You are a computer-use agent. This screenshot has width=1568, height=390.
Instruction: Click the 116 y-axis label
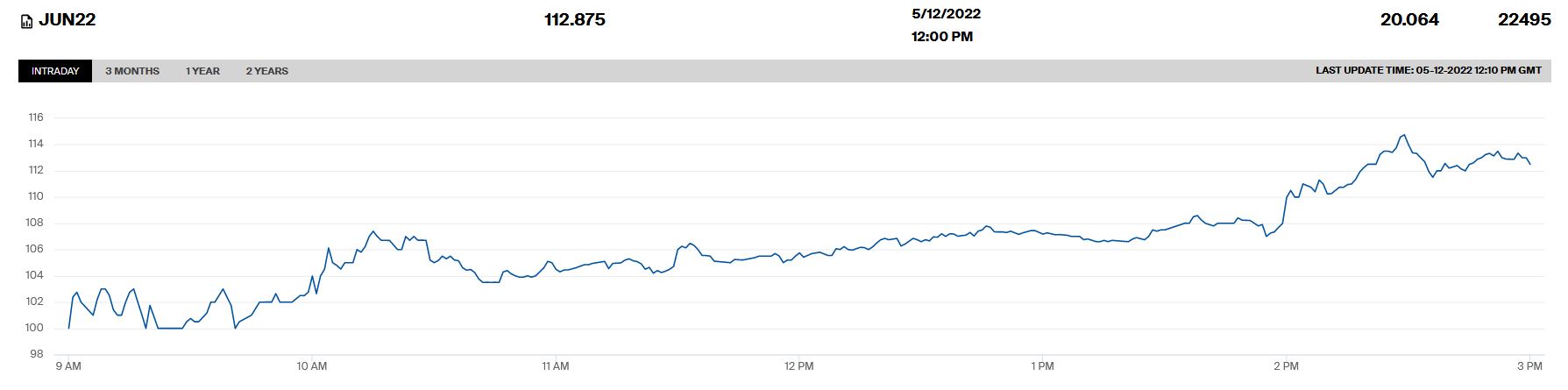point(36,117)
